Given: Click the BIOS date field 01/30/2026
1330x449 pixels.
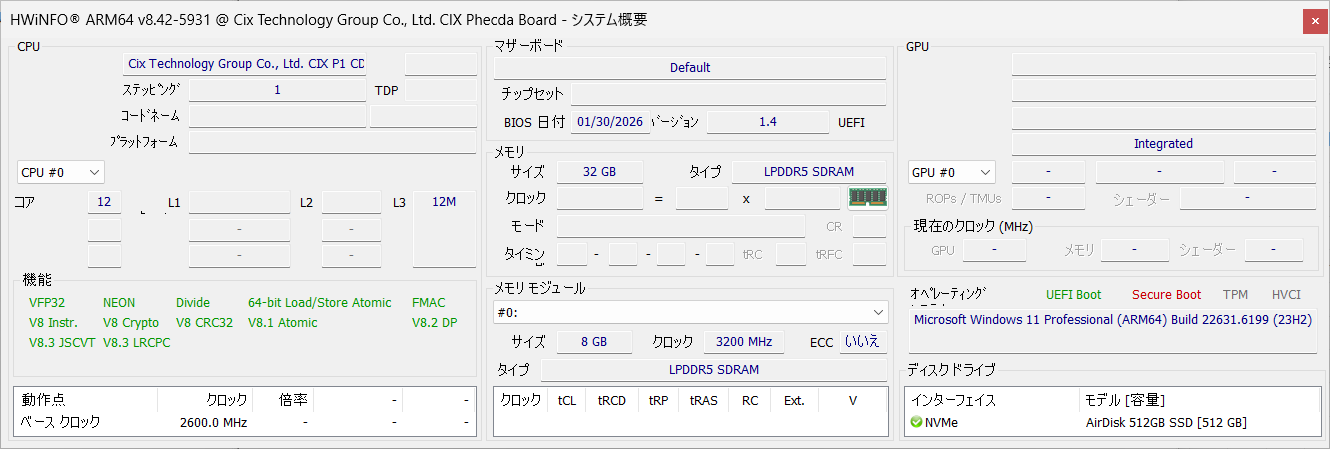Looking at the screenshot, I should pos(610,122).
